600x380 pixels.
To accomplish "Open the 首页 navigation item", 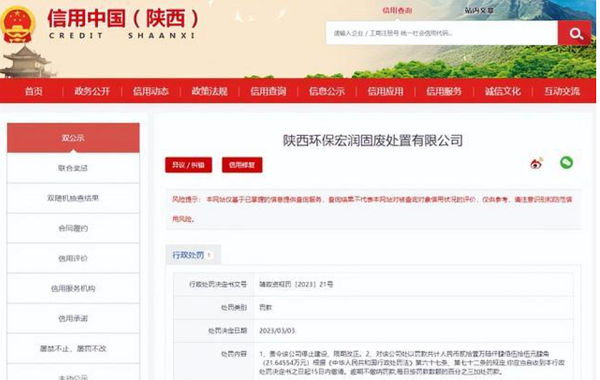I will click(x=34, y=91).
